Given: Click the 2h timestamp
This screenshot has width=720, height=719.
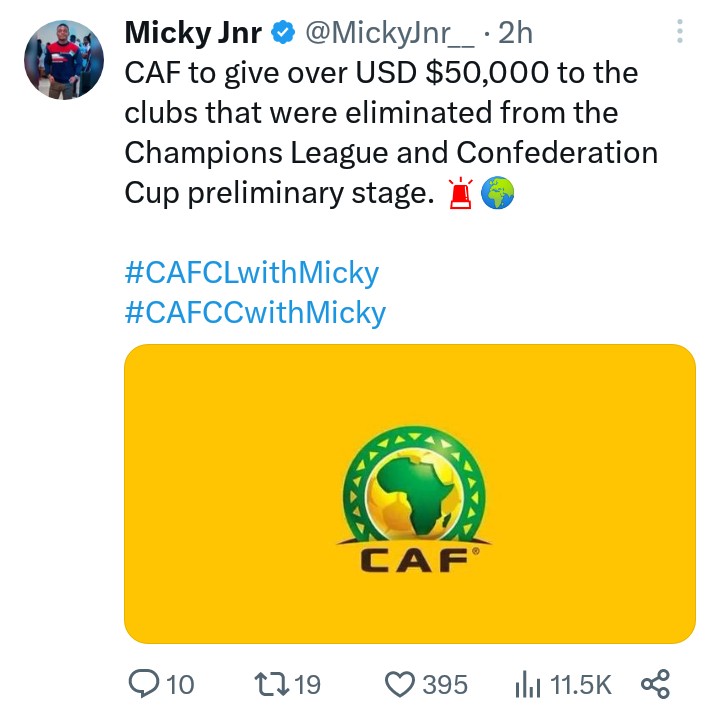Looking at the screenshot, I should (x=515, y=34).
